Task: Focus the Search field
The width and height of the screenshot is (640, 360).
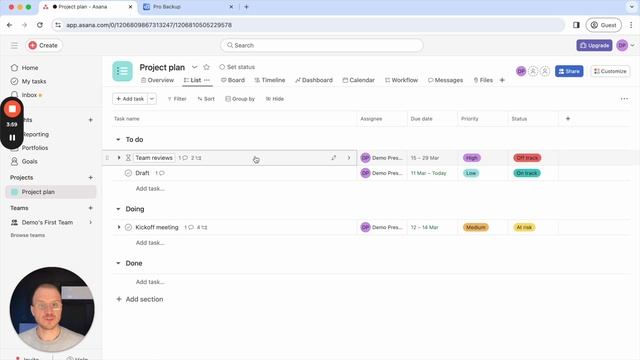Action: (x=322, y=45)
